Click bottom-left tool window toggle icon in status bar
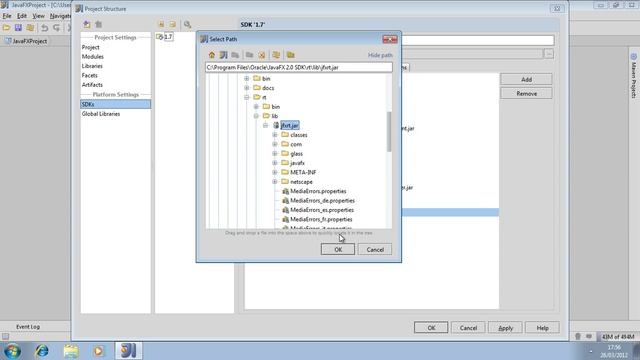Screen dimensions: 640x360 tap(5, 336)
